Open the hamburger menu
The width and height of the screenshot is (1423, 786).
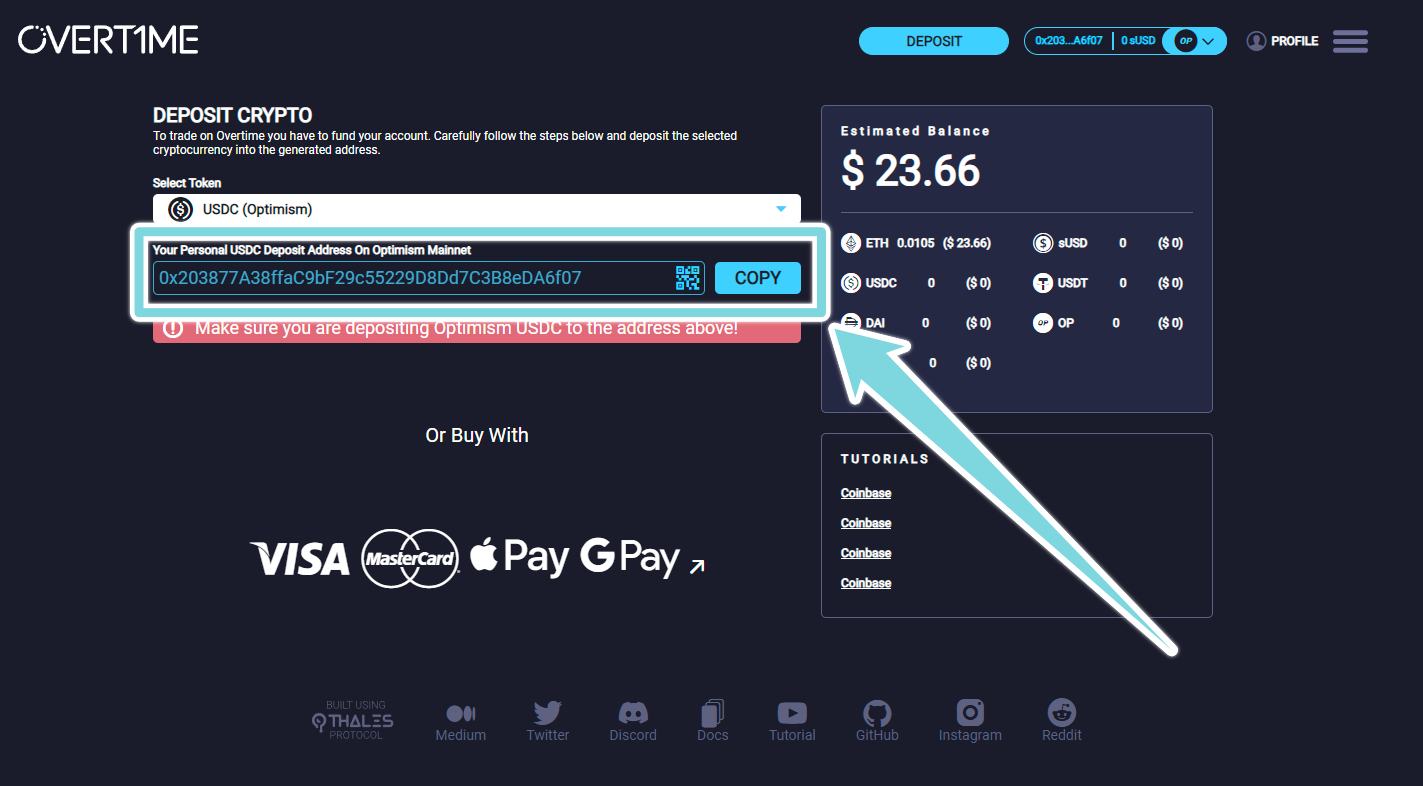pos(1350,41)
